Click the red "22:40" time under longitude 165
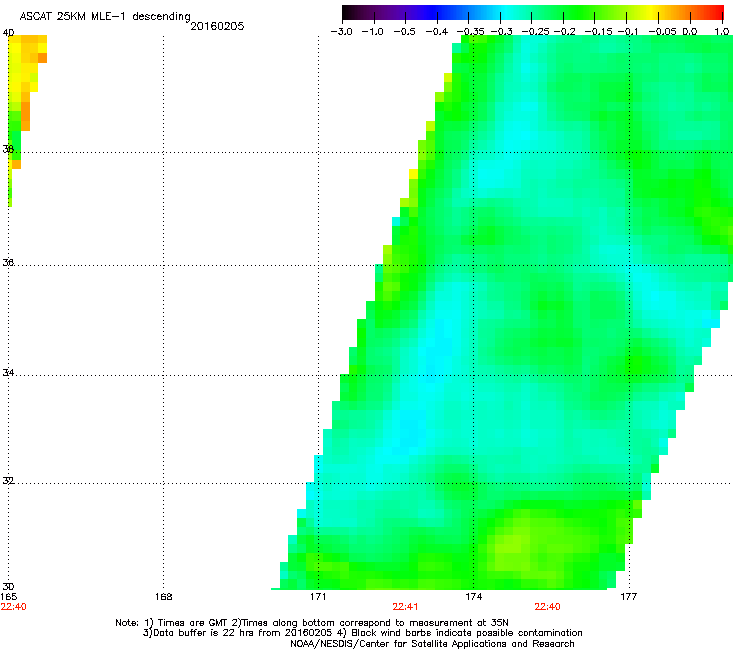Image resolution: width=740 pixels, height=650 pixels. click(x=14, y=607)
